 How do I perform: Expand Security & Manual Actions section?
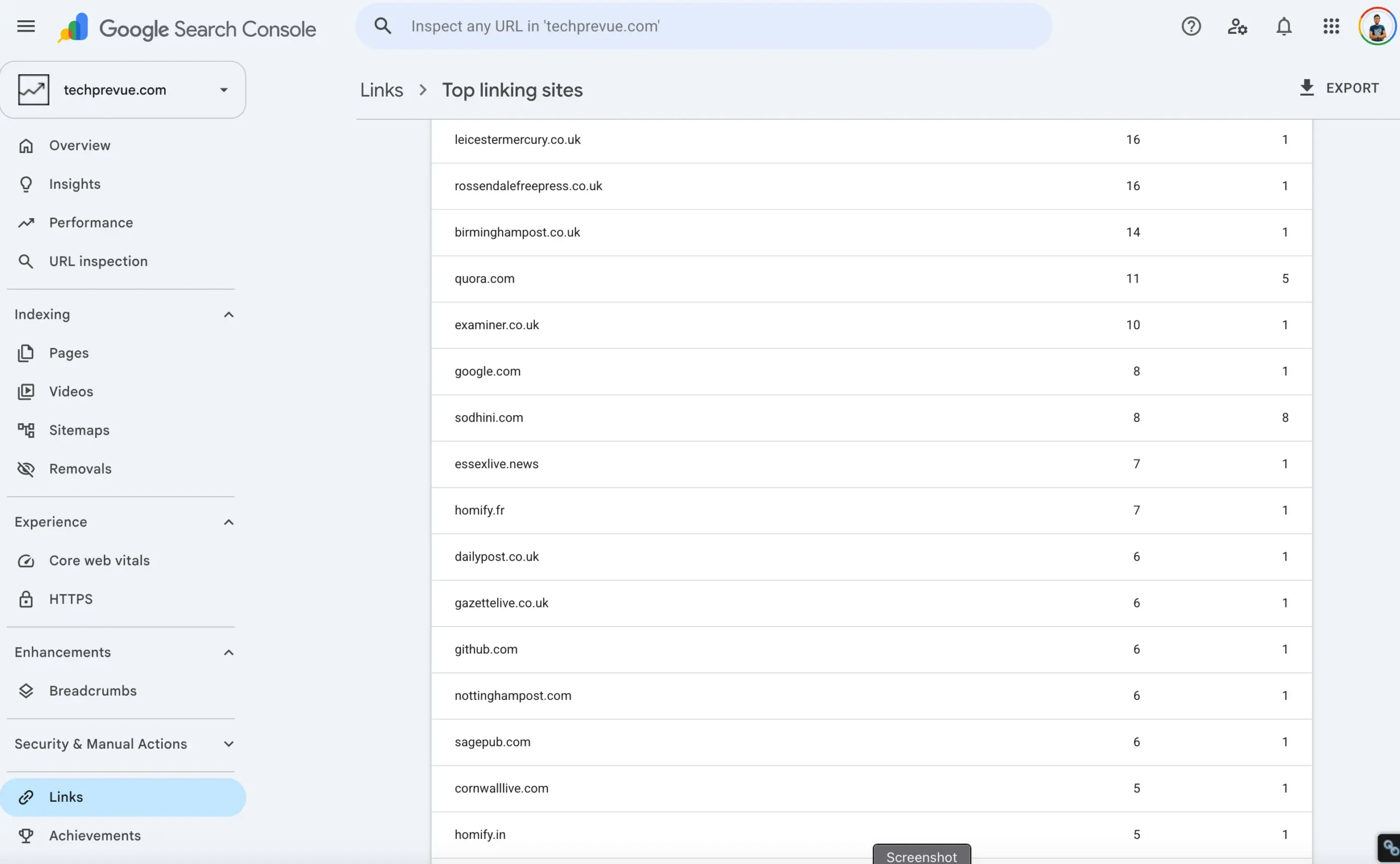pyautogui.click(x=229, y=744)
